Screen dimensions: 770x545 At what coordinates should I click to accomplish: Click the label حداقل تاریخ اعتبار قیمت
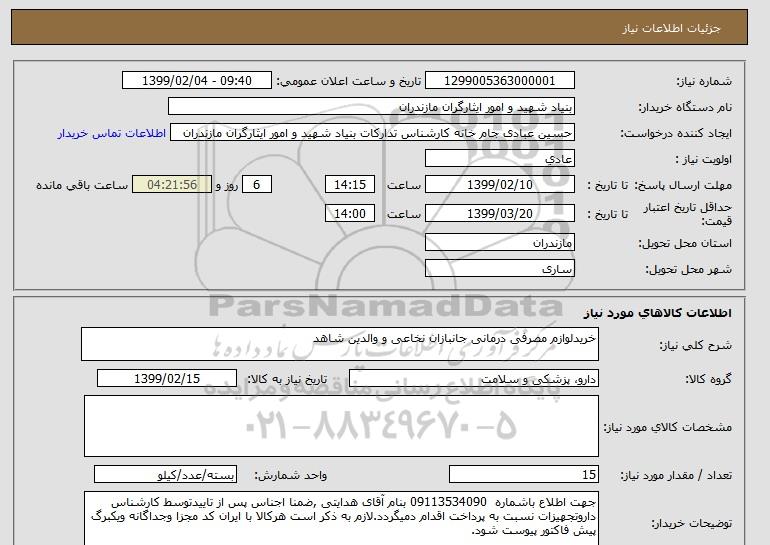click(x=688, y=215)
